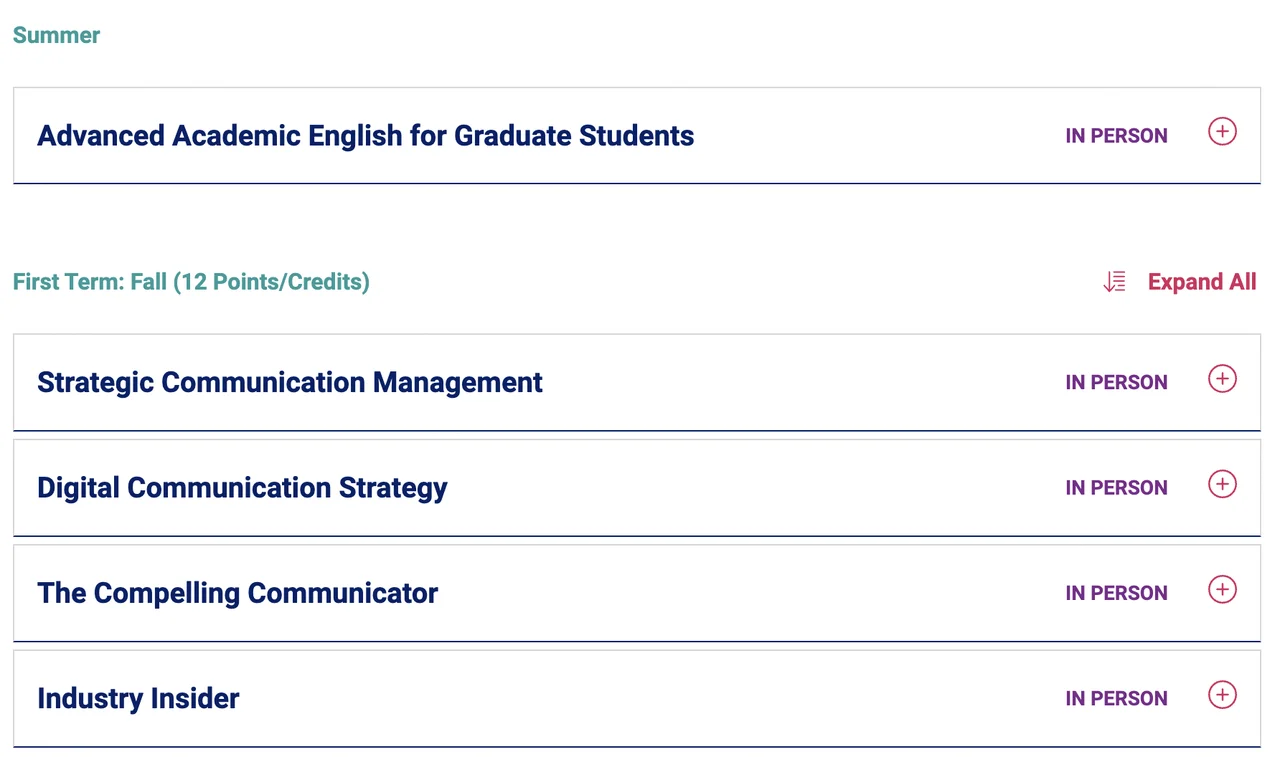Open the Industry Insider course title
This screenshot has width=1280, height=757.
coord(138,698)
